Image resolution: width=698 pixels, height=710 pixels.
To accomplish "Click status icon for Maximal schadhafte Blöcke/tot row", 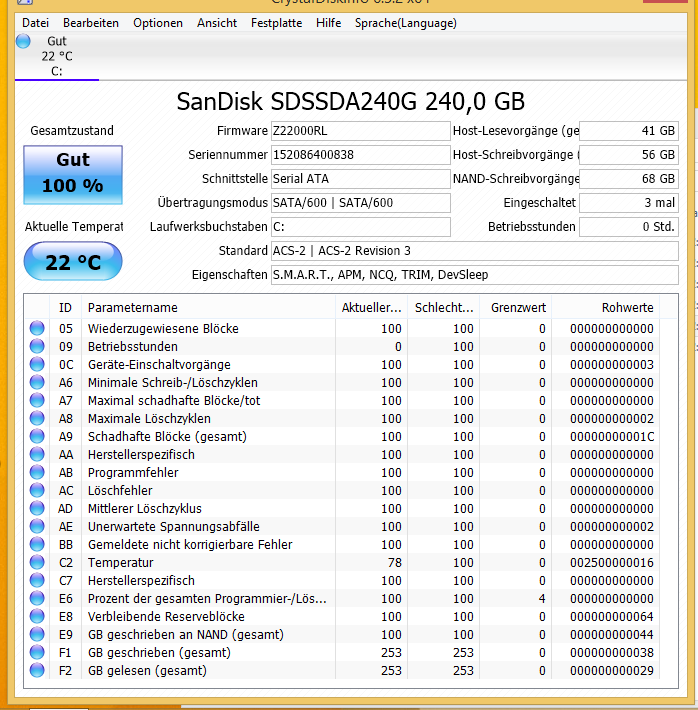I will click(x=37, y=400).
